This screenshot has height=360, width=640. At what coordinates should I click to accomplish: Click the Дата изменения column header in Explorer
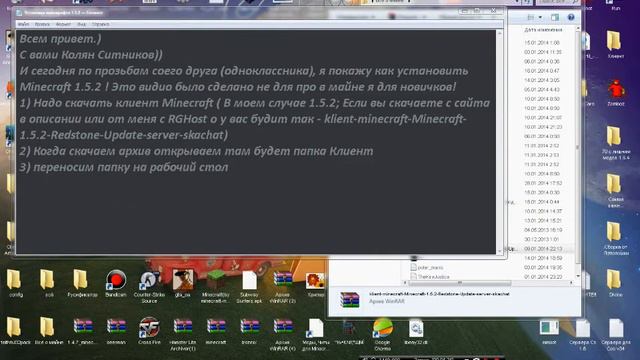click(543, 30)
